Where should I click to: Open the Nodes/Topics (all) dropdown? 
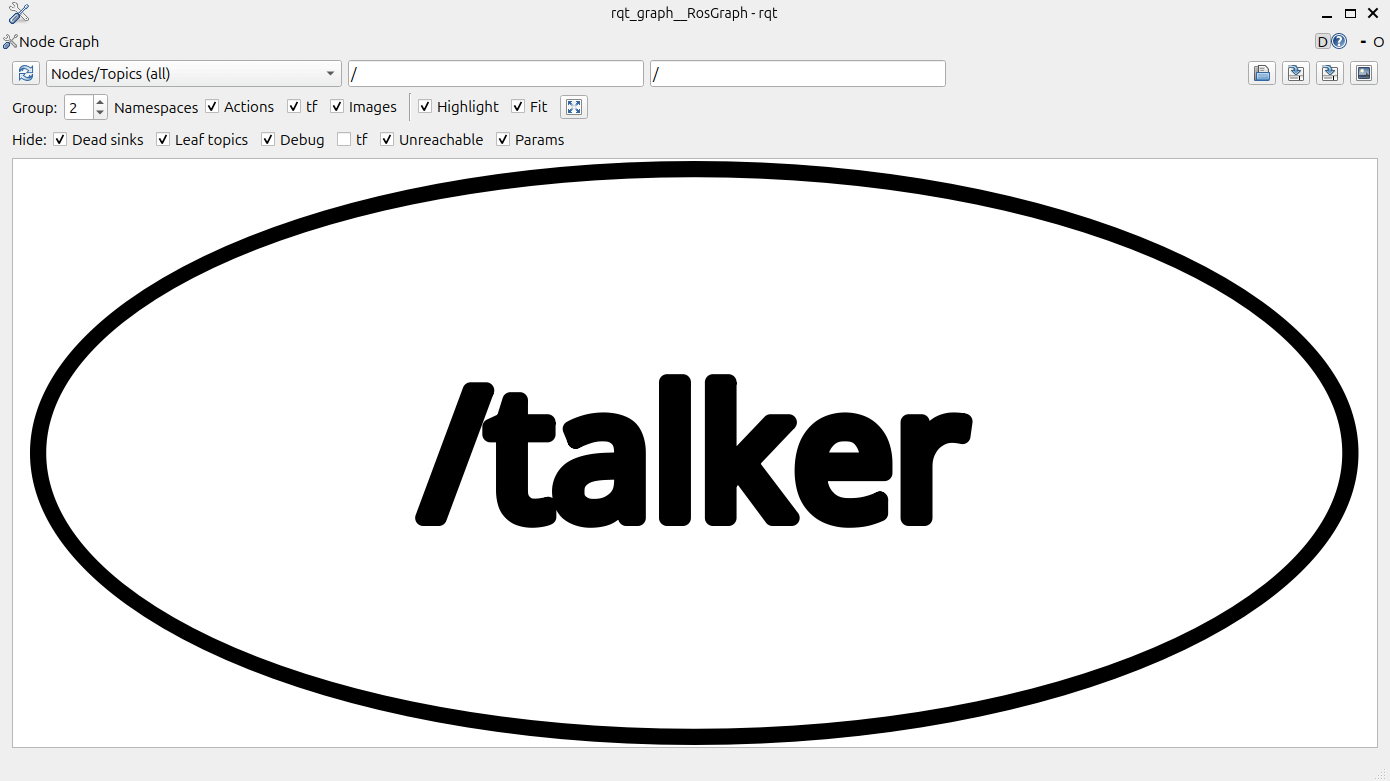pos(194,74)
